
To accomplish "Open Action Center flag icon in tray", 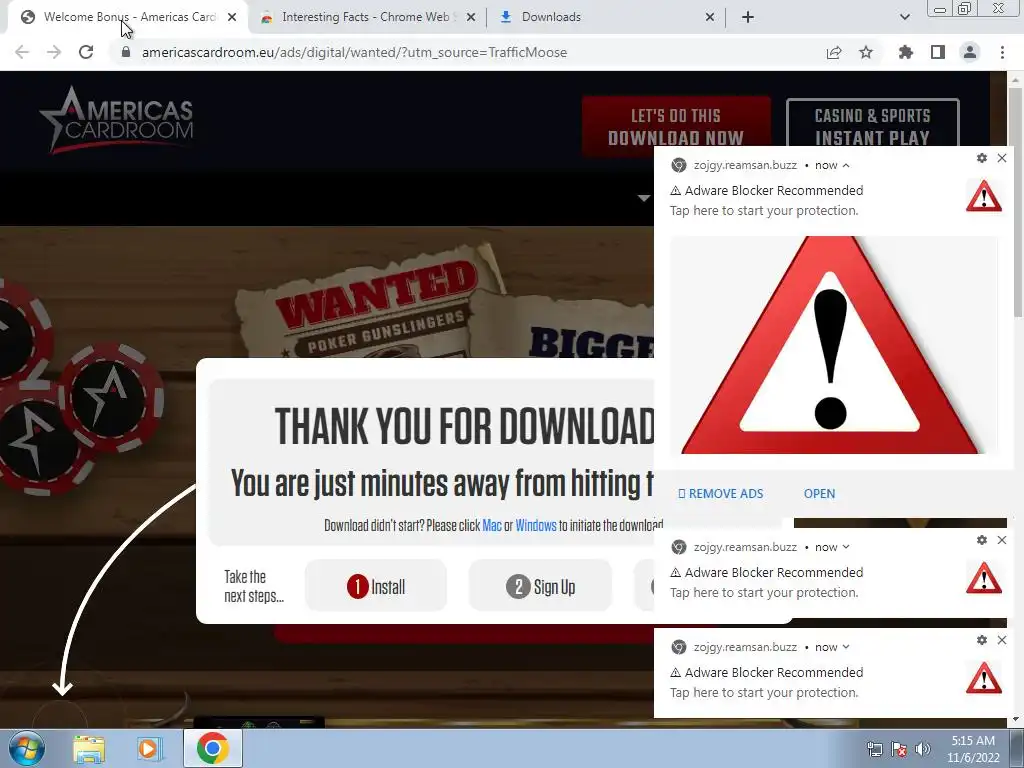I will 899,749.
